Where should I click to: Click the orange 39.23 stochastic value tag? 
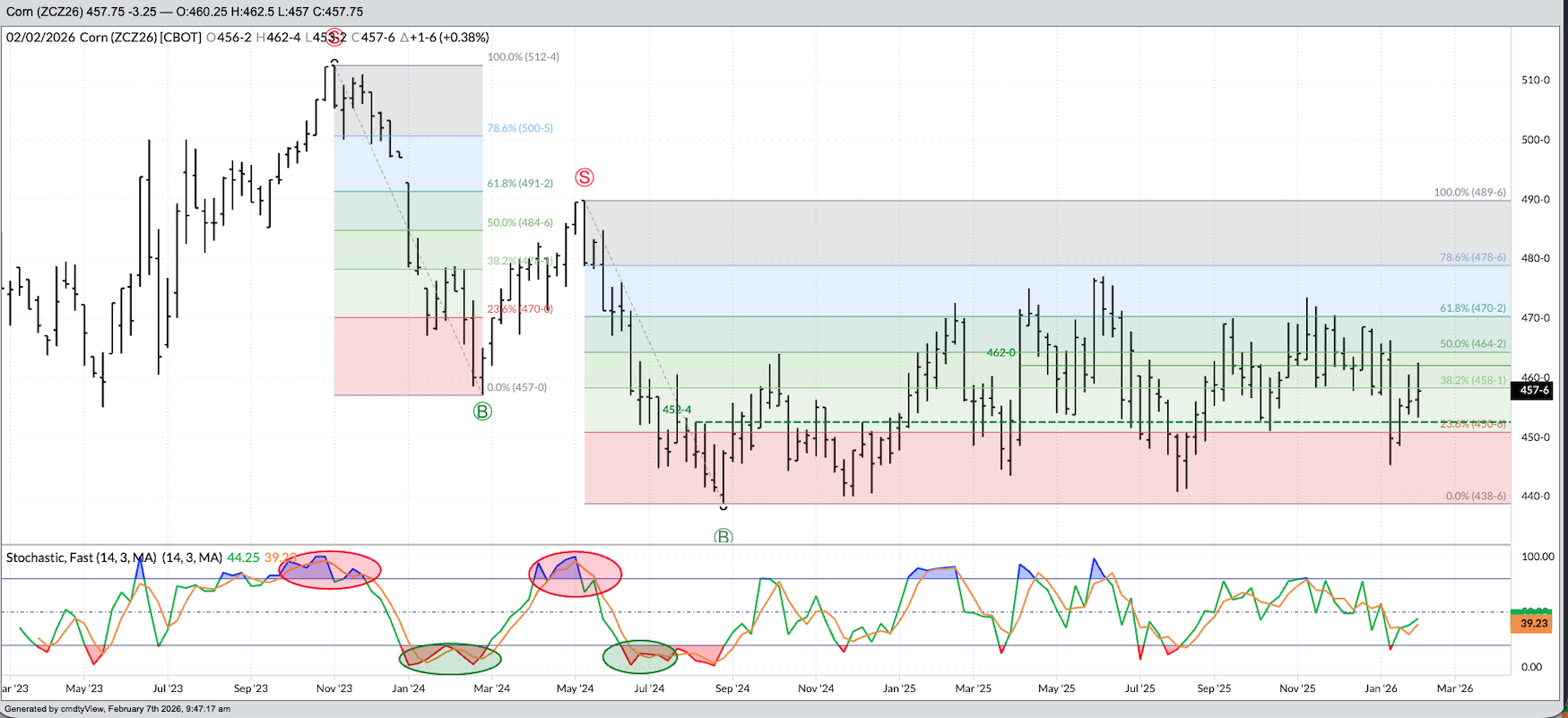click(x=1534, y=623)
